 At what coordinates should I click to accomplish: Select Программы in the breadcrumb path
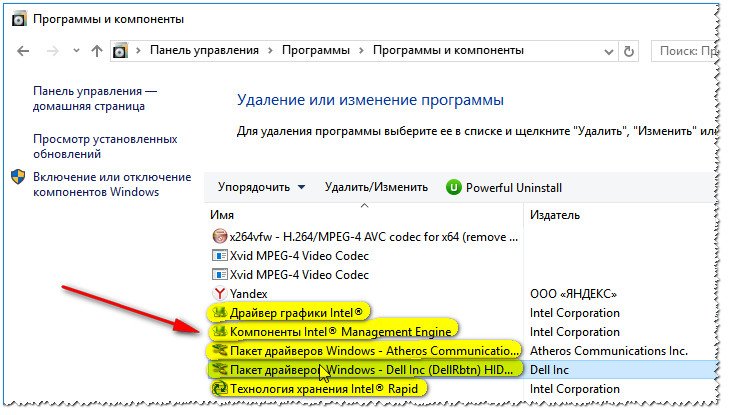[x=318, y=50]
